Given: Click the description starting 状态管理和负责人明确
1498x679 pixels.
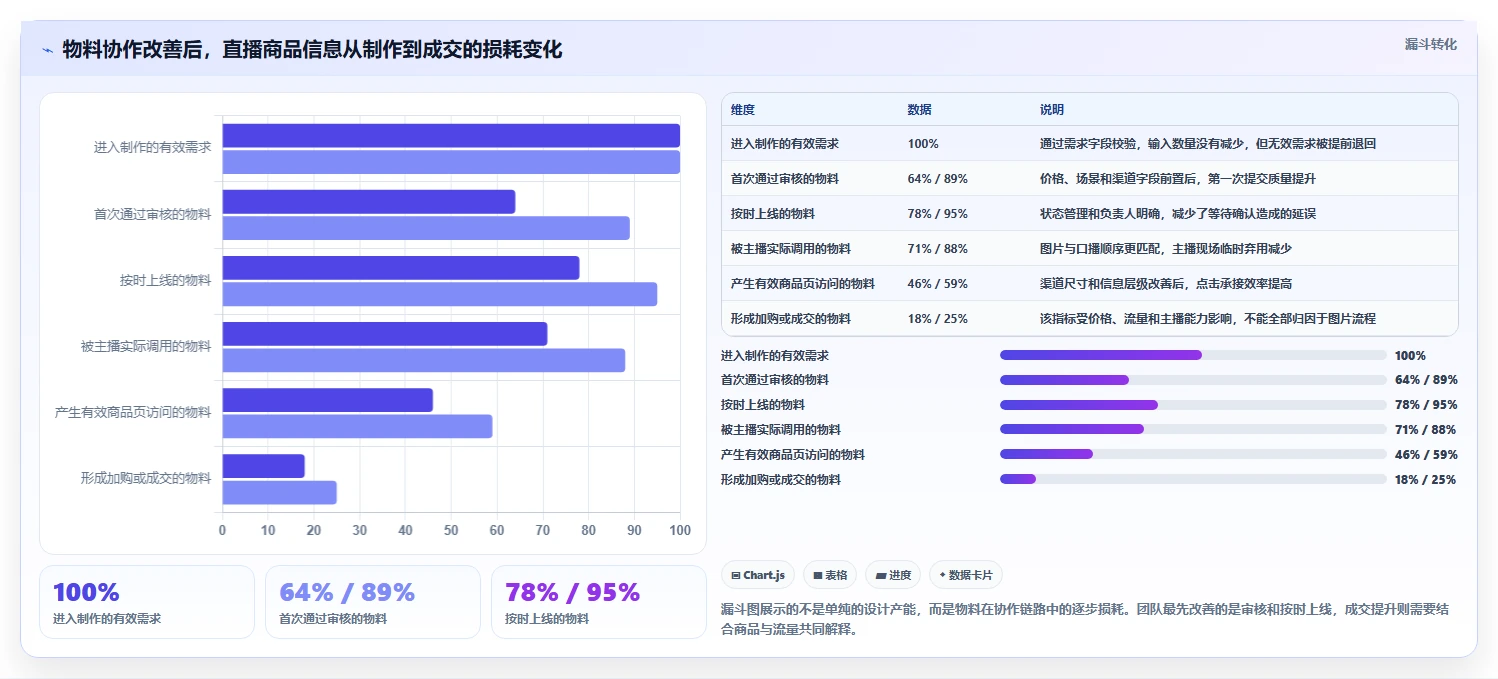Looking at the screenshot, I should pyautogui.click(x=1178, y=214).
